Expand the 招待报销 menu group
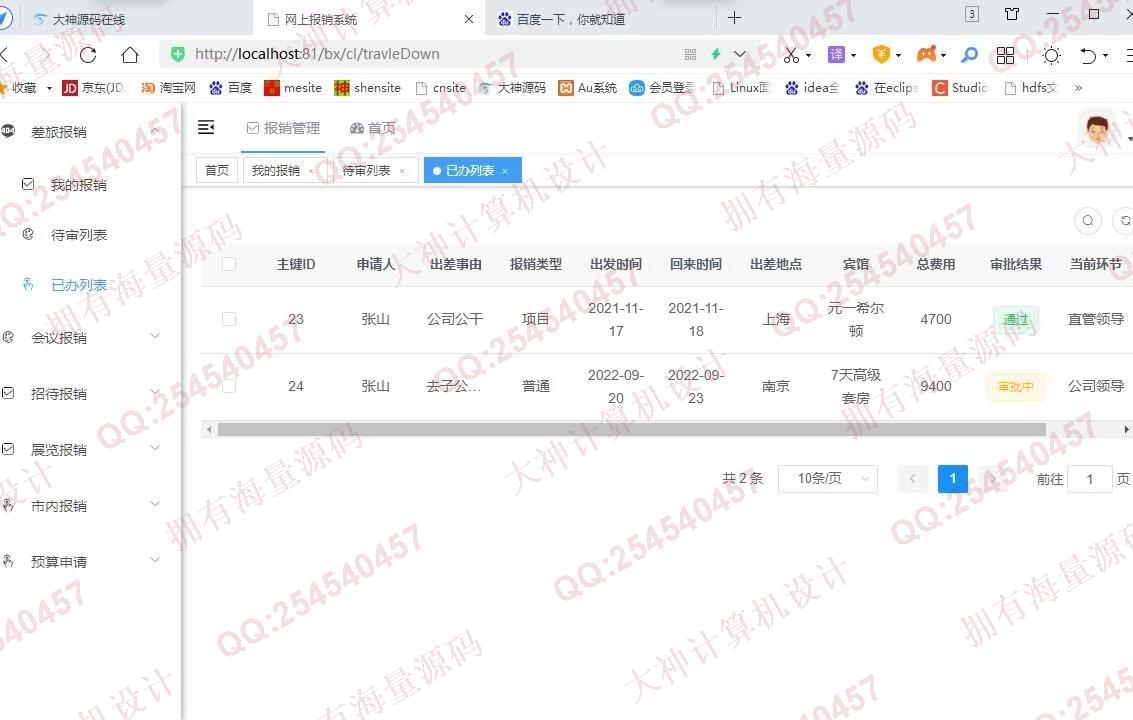The width and height of the screenshot is (1133, 720). (155, 393)
